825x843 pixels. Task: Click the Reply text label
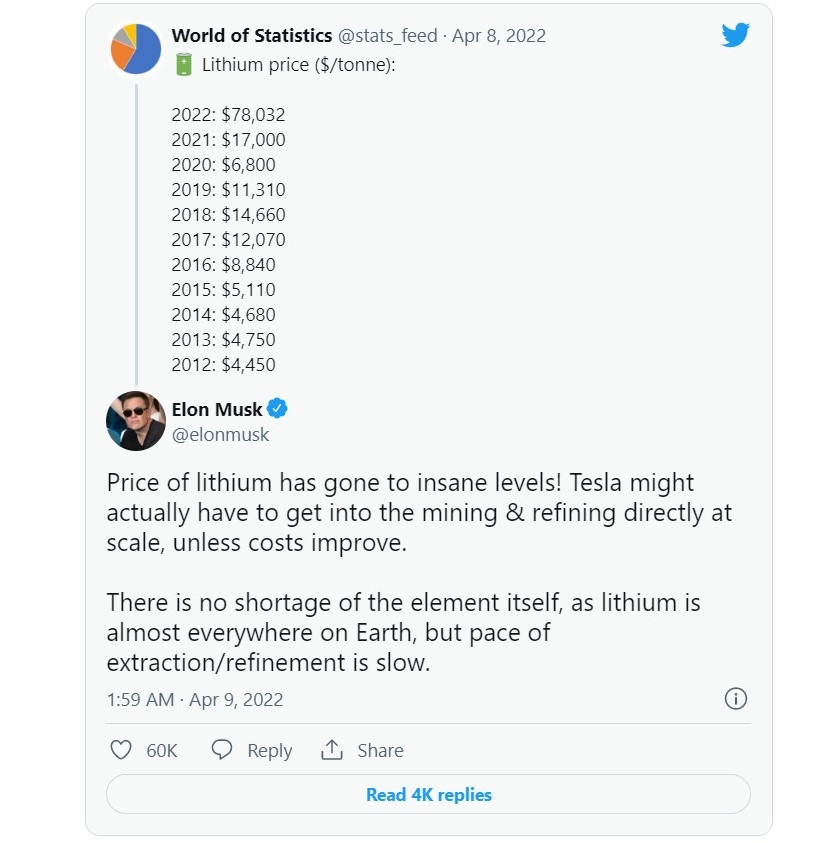pyautogui.click(x=270, y=751)
